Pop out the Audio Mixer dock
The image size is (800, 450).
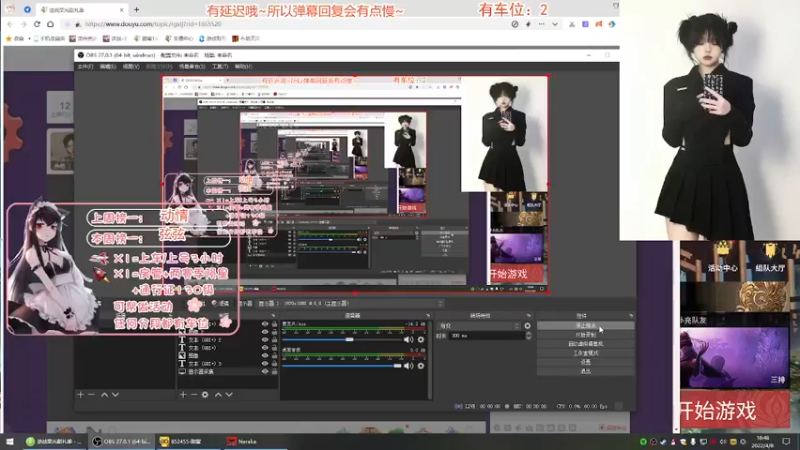[428, 316]
